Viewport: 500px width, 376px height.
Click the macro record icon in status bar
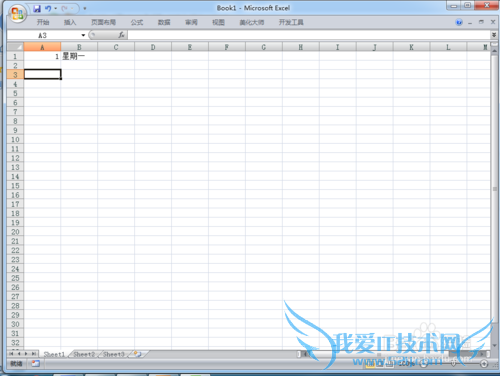tap(35, 364)
